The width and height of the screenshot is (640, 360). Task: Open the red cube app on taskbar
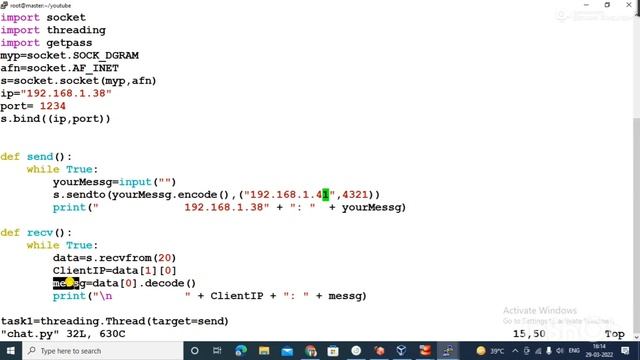click(x=379, y=351)
